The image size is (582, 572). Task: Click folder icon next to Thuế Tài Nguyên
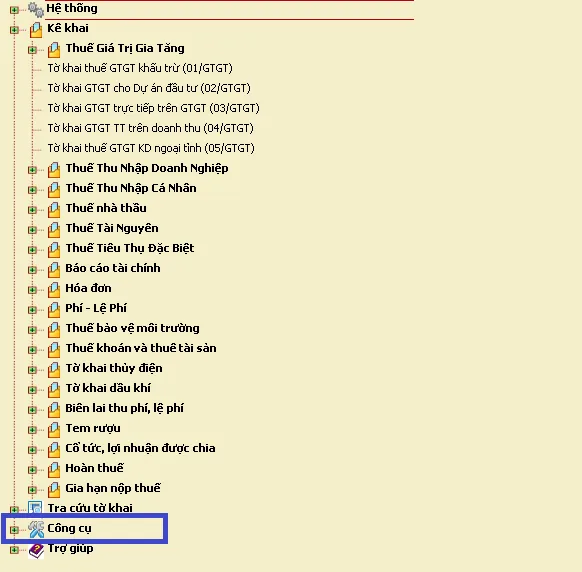54,230
